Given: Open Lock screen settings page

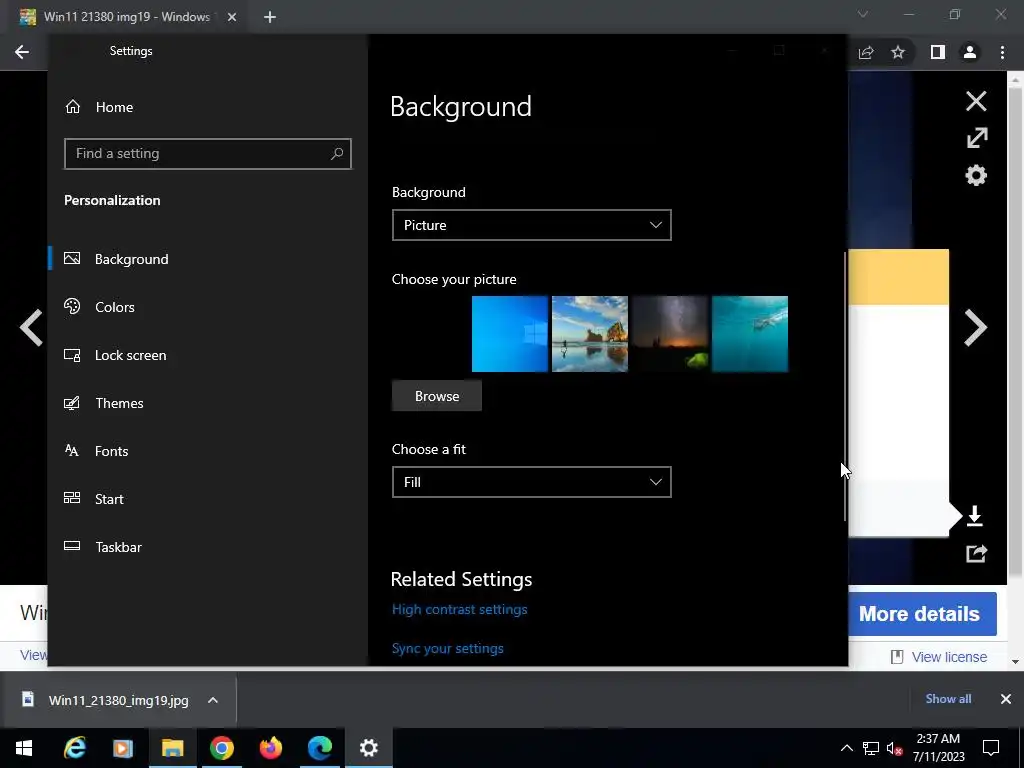Looking at the screenshot, I should coord(131,355).
